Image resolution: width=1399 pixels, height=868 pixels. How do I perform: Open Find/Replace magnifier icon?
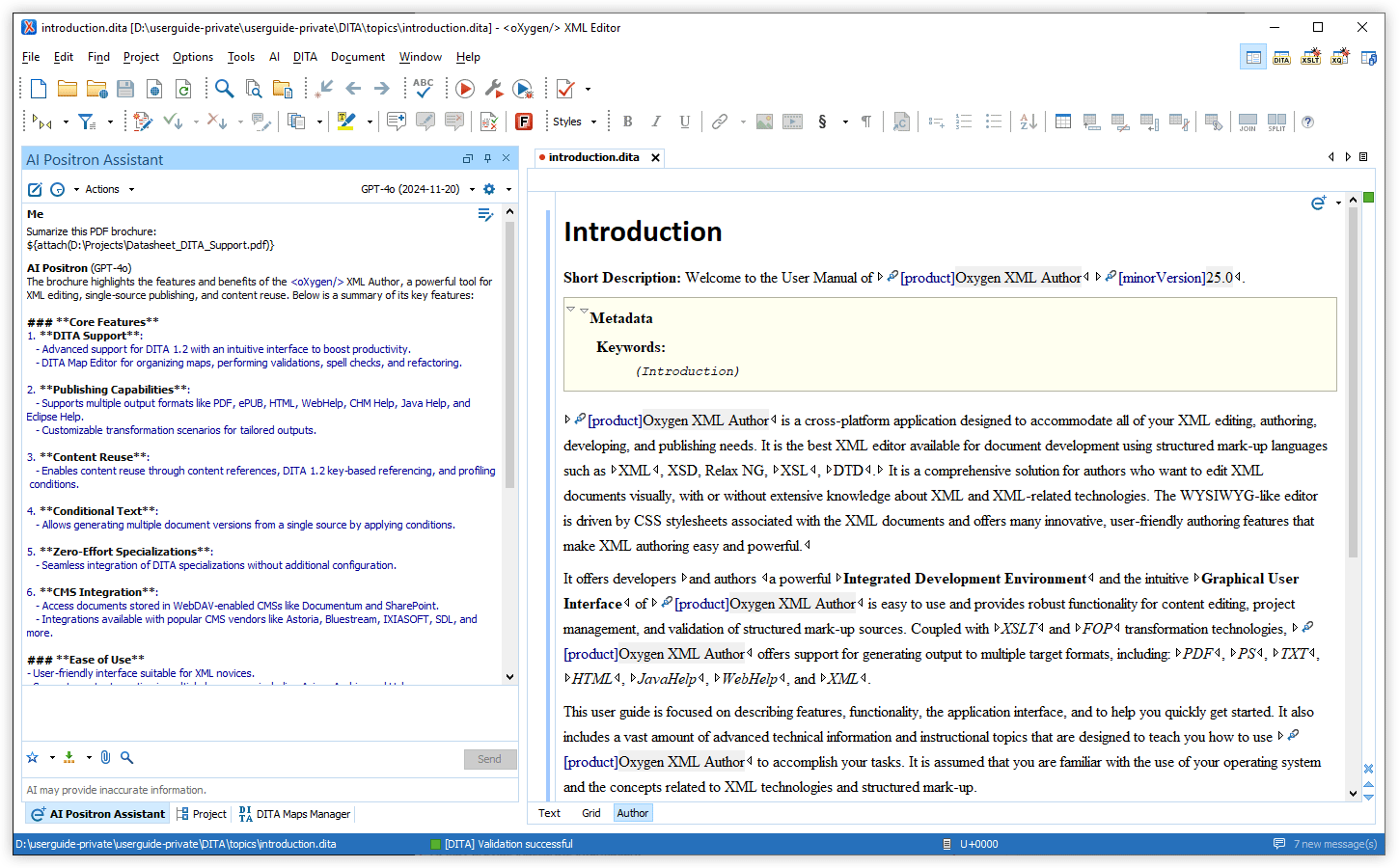(x=224, y=89)
